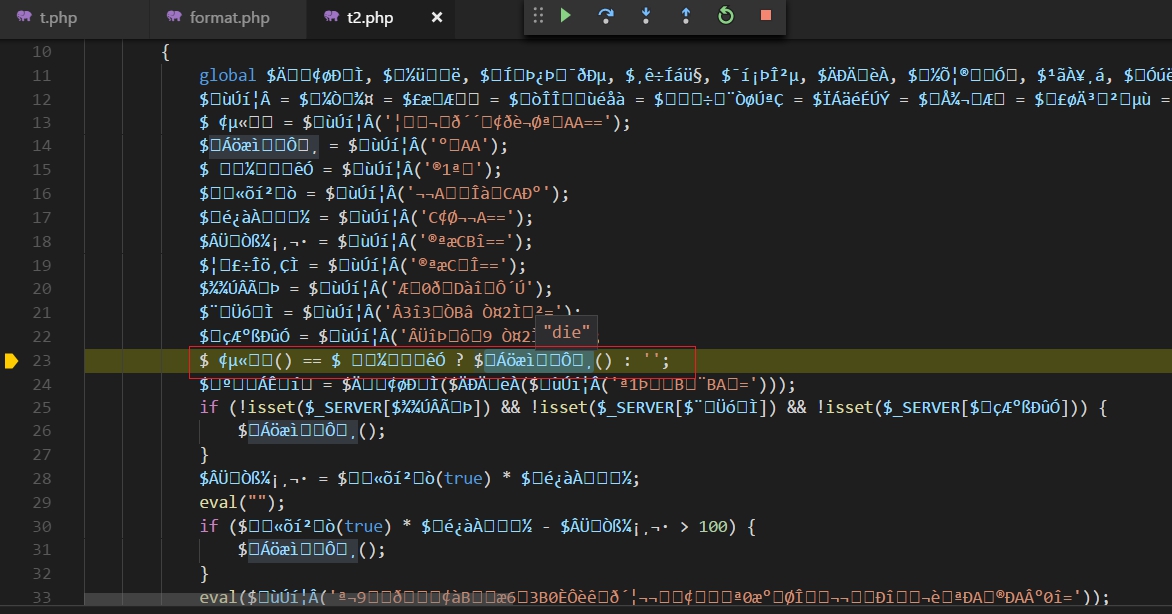Viewport: 1172px width, 614px height.
Task: Click line number 13 in the gutter
Action: pos(42,123)
